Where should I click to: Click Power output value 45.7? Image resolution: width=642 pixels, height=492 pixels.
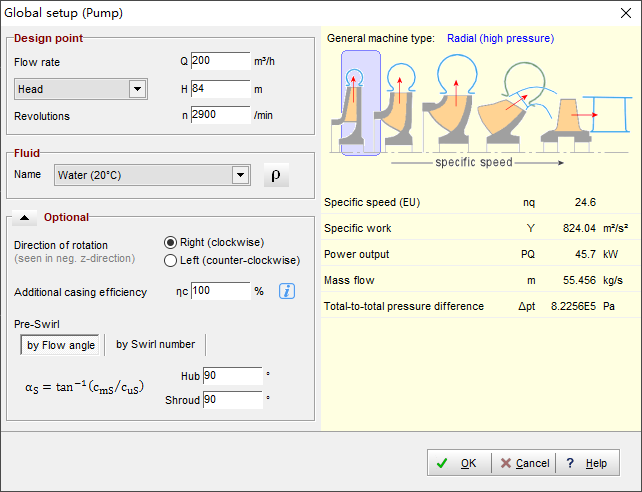coord(585,254)
